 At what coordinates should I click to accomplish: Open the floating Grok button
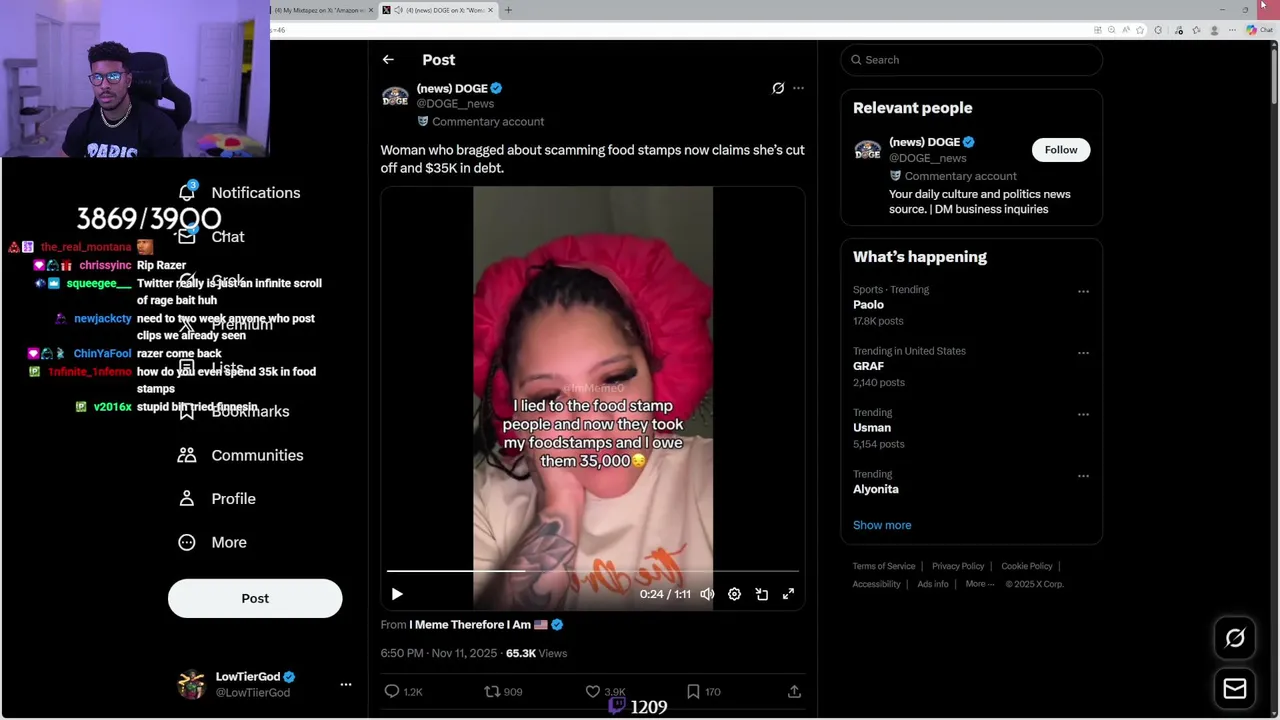click(x=1235, y=638)
